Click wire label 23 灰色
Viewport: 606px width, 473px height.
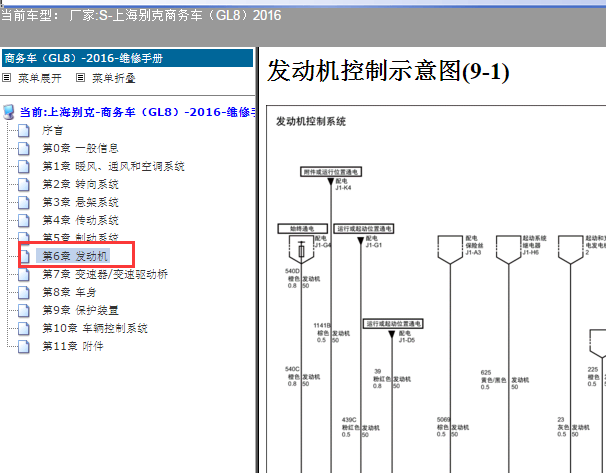click(x=563, y=424)
